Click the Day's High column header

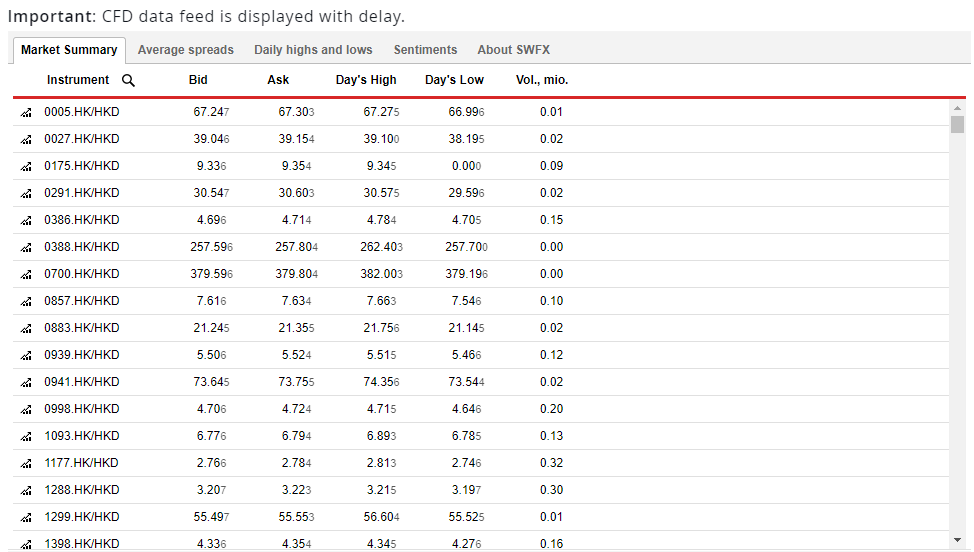pyautogui.click(x=366, y=80)
